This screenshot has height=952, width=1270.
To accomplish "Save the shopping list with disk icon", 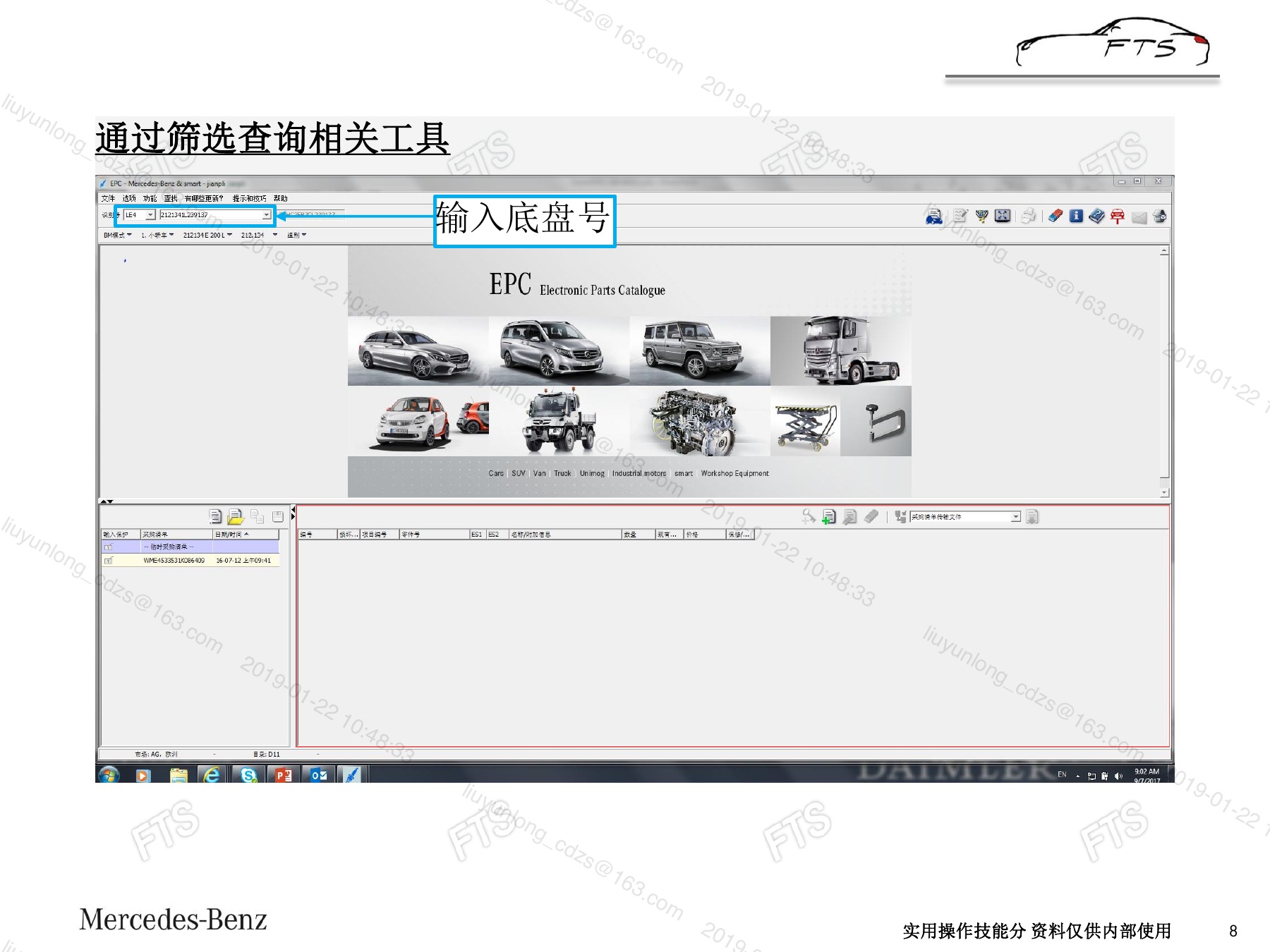I will point(278,517).
